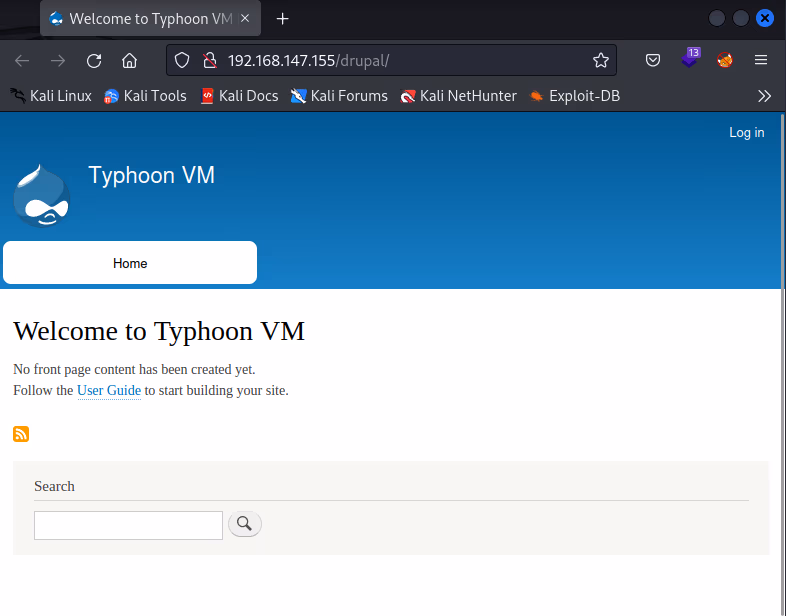Screen dimensions: 786x616
Task: Open the extension with badge 13
Action: pos(690,59)
